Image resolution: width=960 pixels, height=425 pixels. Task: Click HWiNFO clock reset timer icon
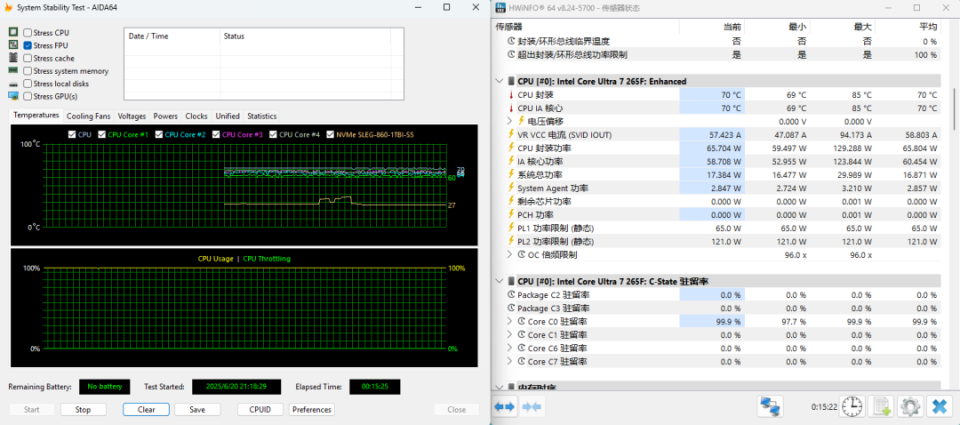[x=852, y=406]
